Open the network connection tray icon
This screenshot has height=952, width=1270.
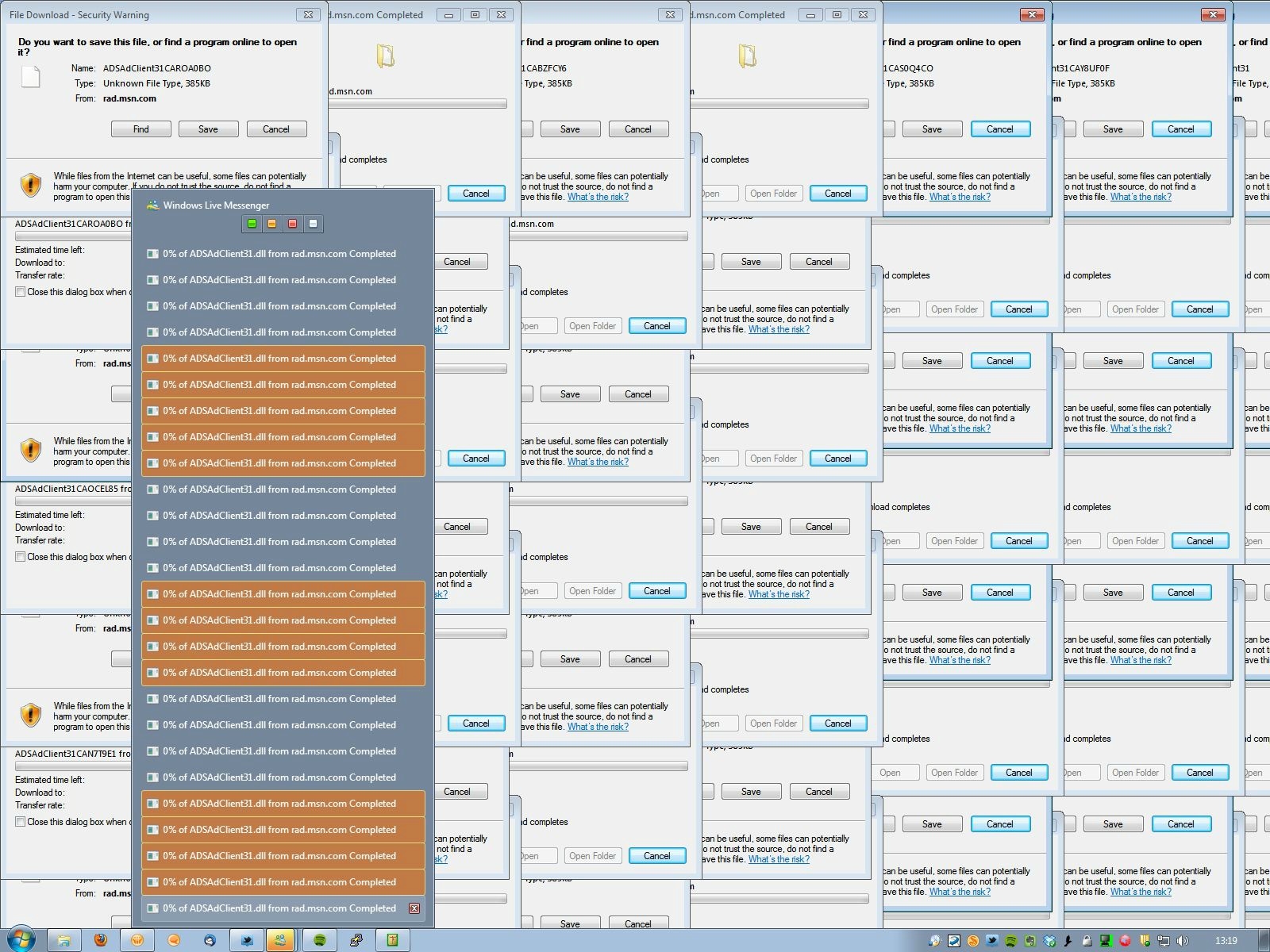coord(1164,941)
